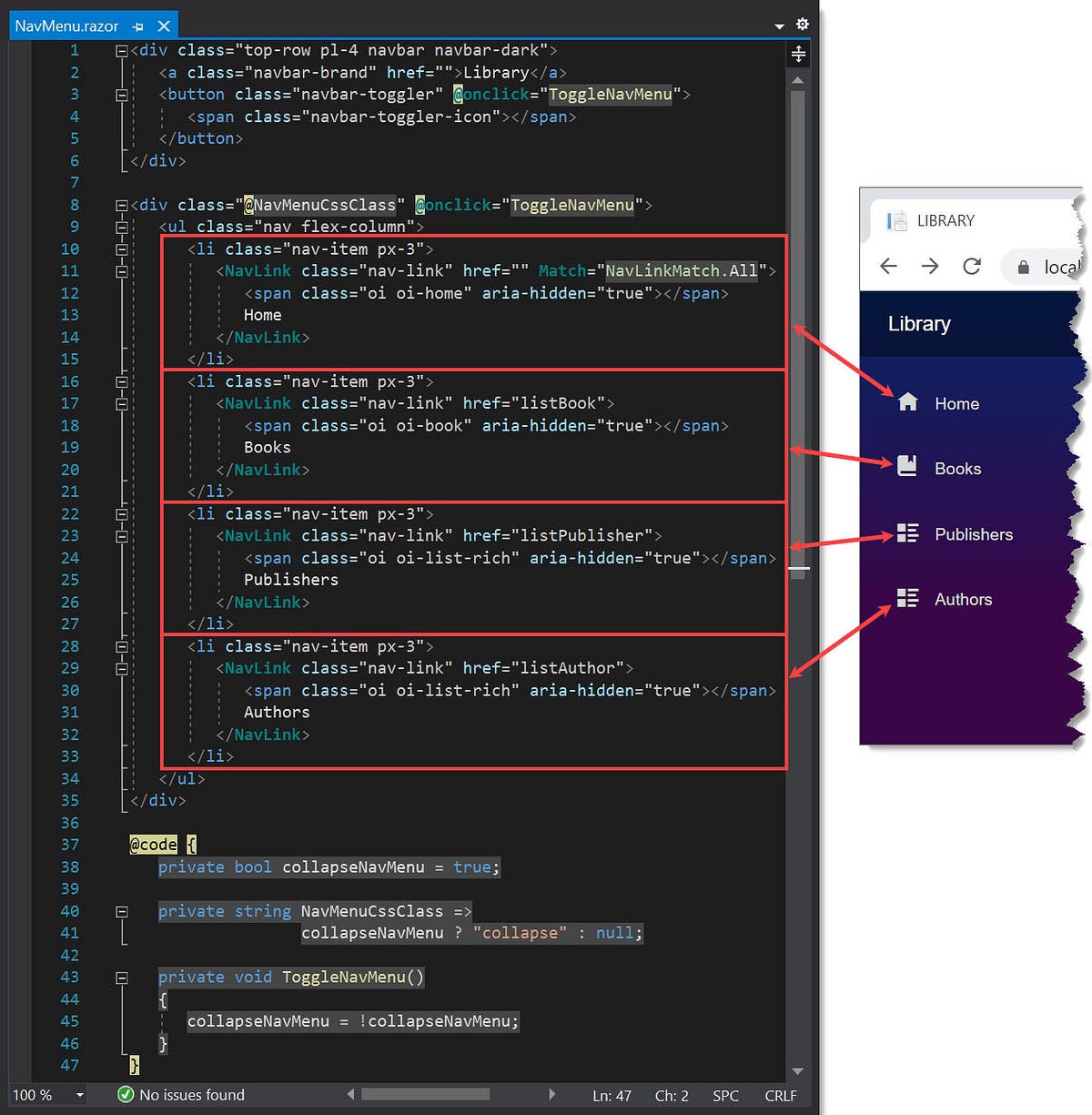Click the browser back arrow
1092x1115 pixels.
(x=888, y=266)
